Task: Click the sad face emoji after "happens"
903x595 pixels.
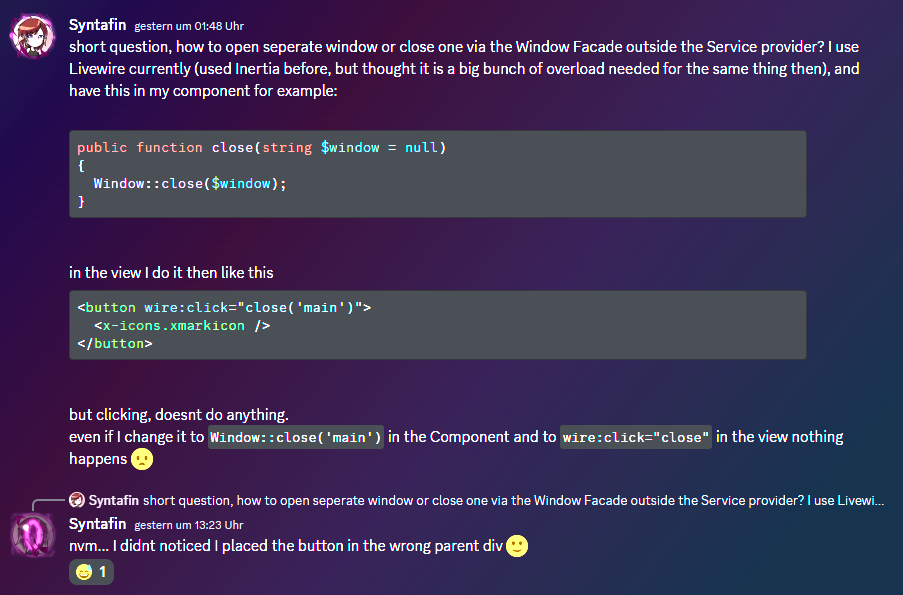Action: point(143,459)
